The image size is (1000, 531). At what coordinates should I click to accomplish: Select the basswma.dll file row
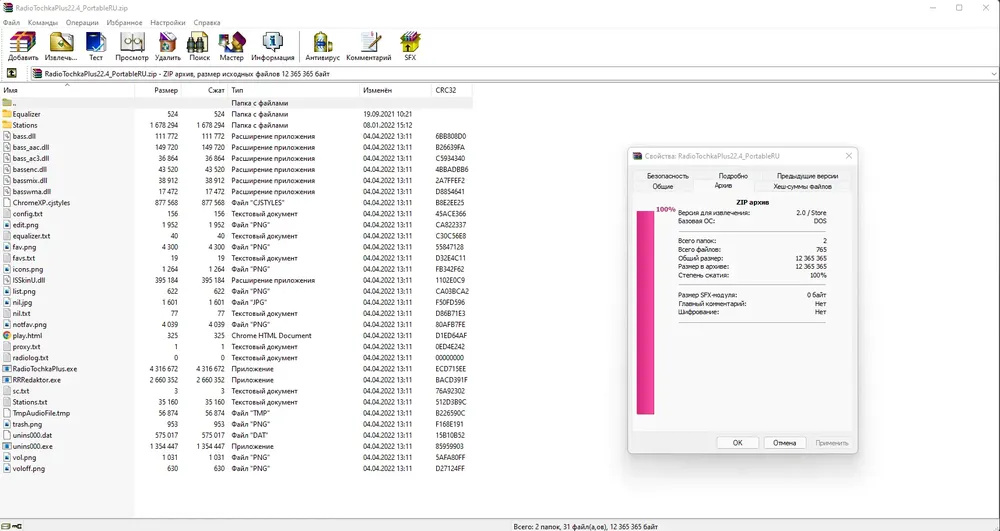point(236,191)
